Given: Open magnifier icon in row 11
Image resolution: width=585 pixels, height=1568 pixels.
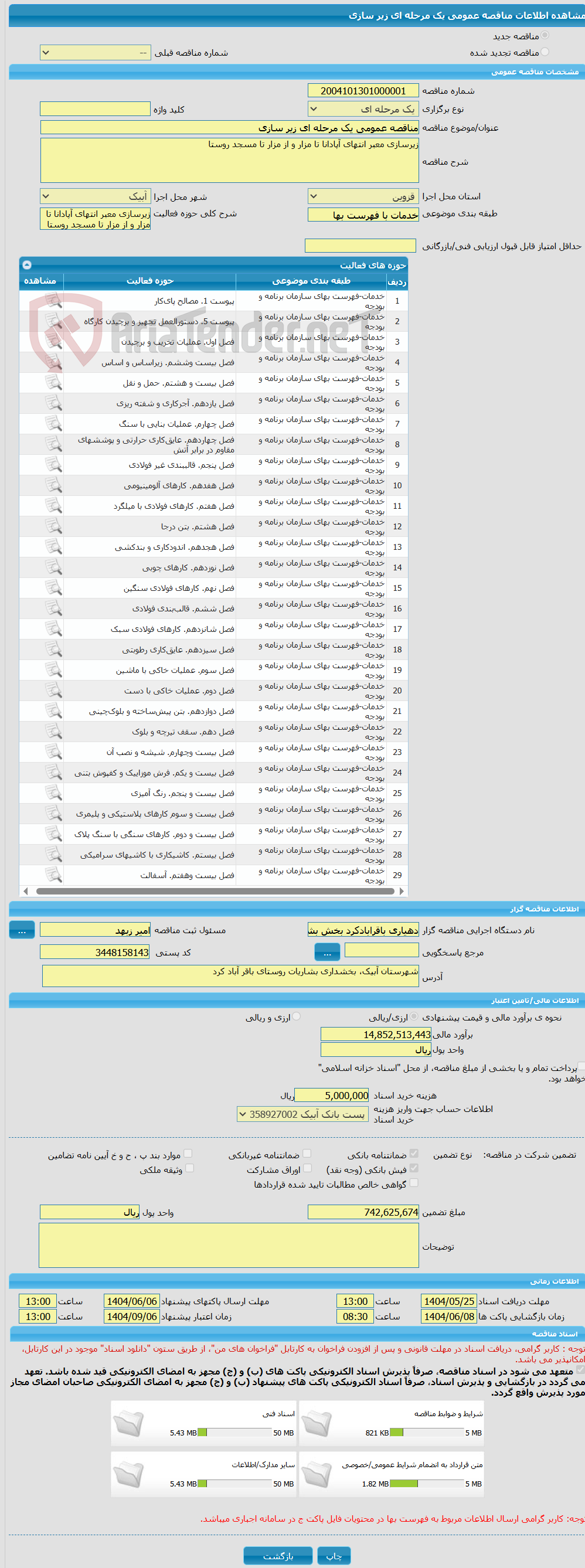Looking at the screenshot, I should [53, 506].
